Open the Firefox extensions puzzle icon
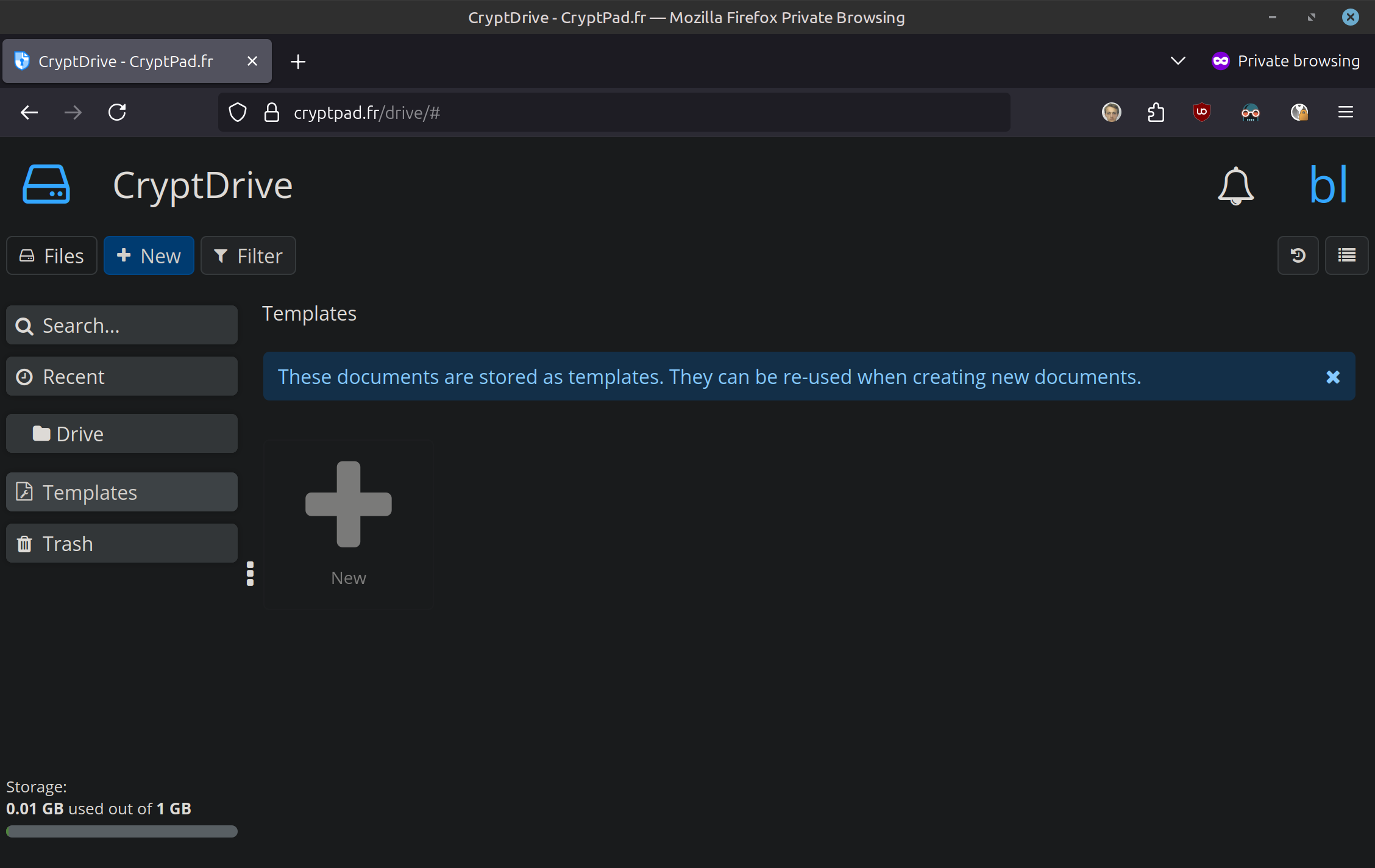Viewport: 1375px width, 868px height. coord(1156,112)
